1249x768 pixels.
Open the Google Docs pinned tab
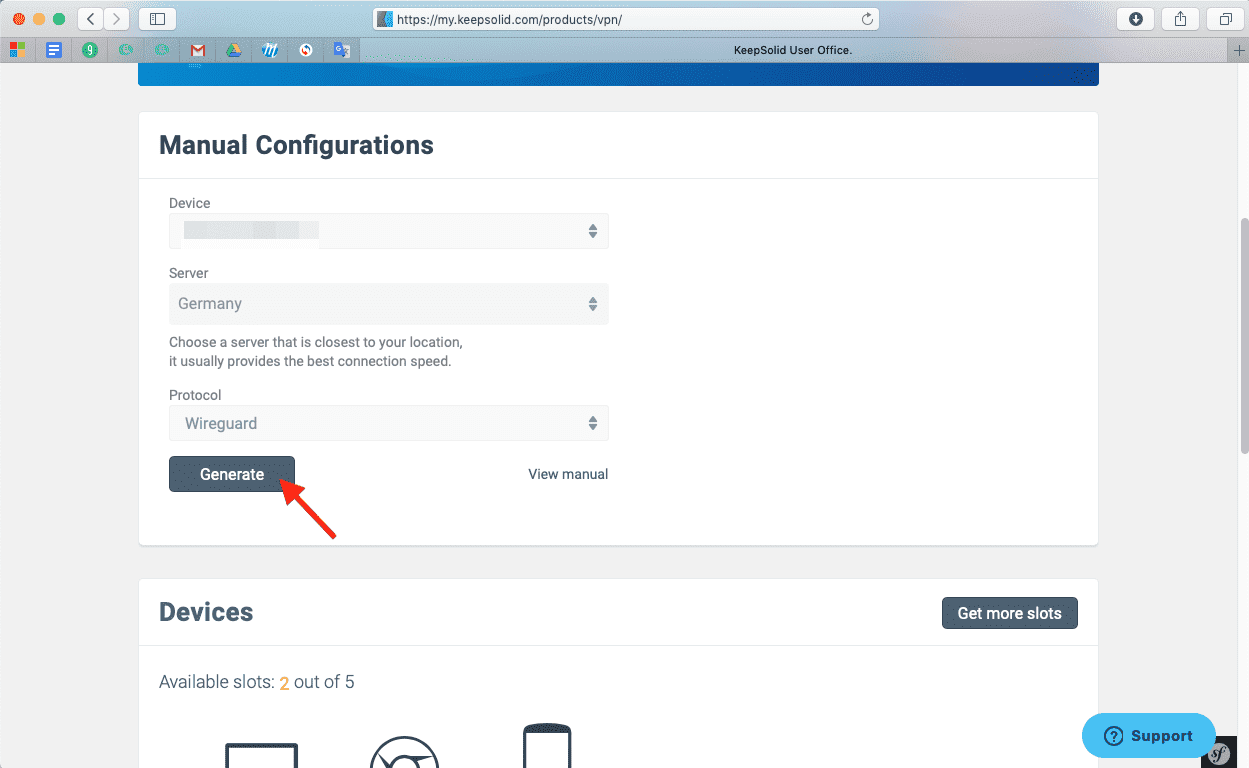54,50
